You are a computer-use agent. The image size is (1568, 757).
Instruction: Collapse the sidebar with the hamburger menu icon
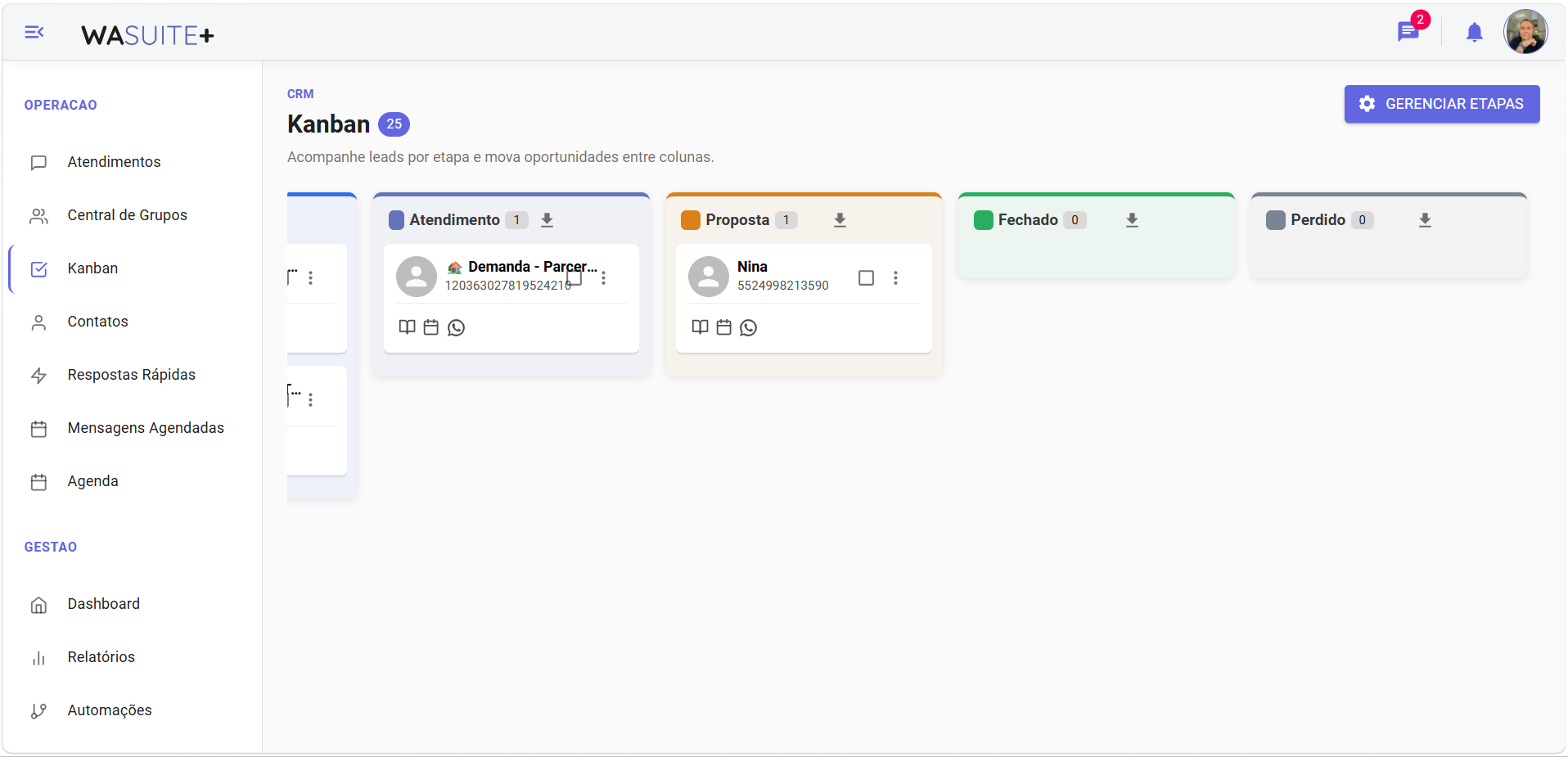pyautogui.click(x=34, y=32)
